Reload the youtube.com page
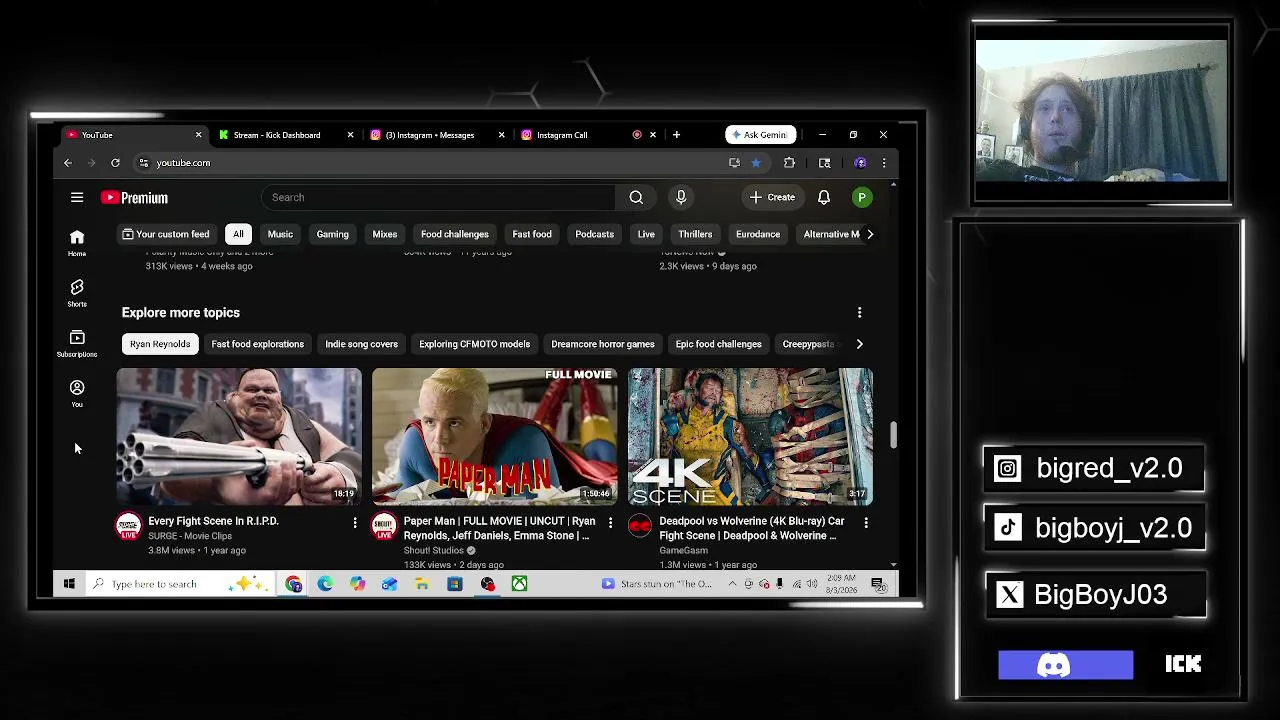This screenshot has height=720, width=1280. tap(115, 163)
